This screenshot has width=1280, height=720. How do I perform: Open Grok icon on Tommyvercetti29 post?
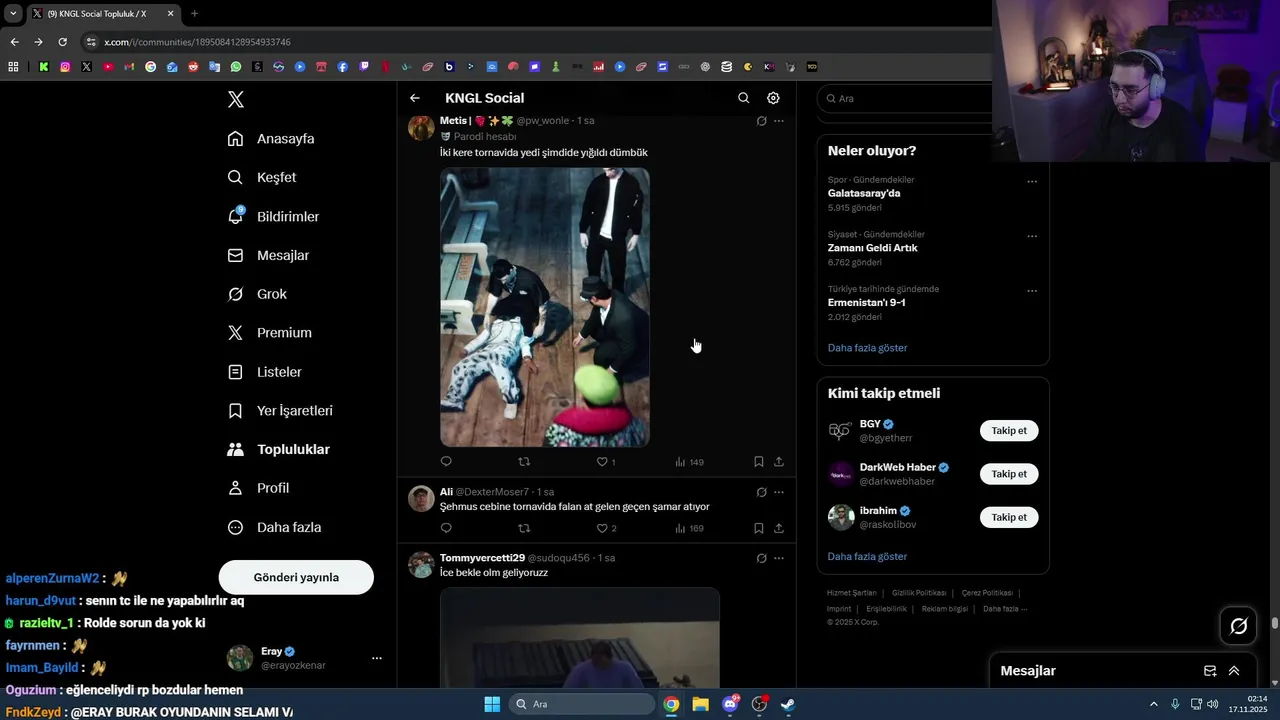pos(761,558)
